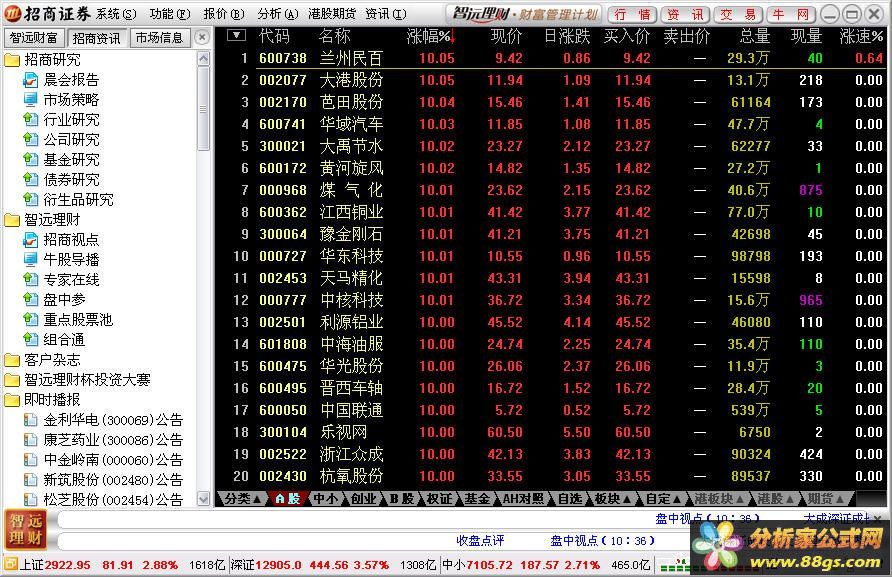Select the AH对照 tab
Image resolution: width=892 pixels, height=577 pixels.
523,498
